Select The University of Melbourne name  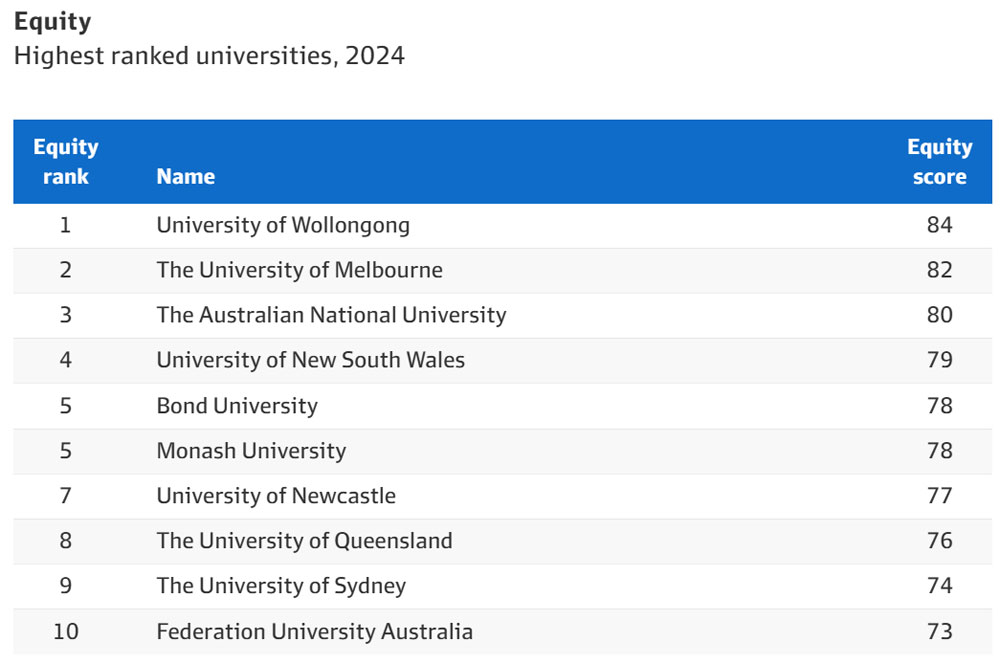(x=300, y=270)
